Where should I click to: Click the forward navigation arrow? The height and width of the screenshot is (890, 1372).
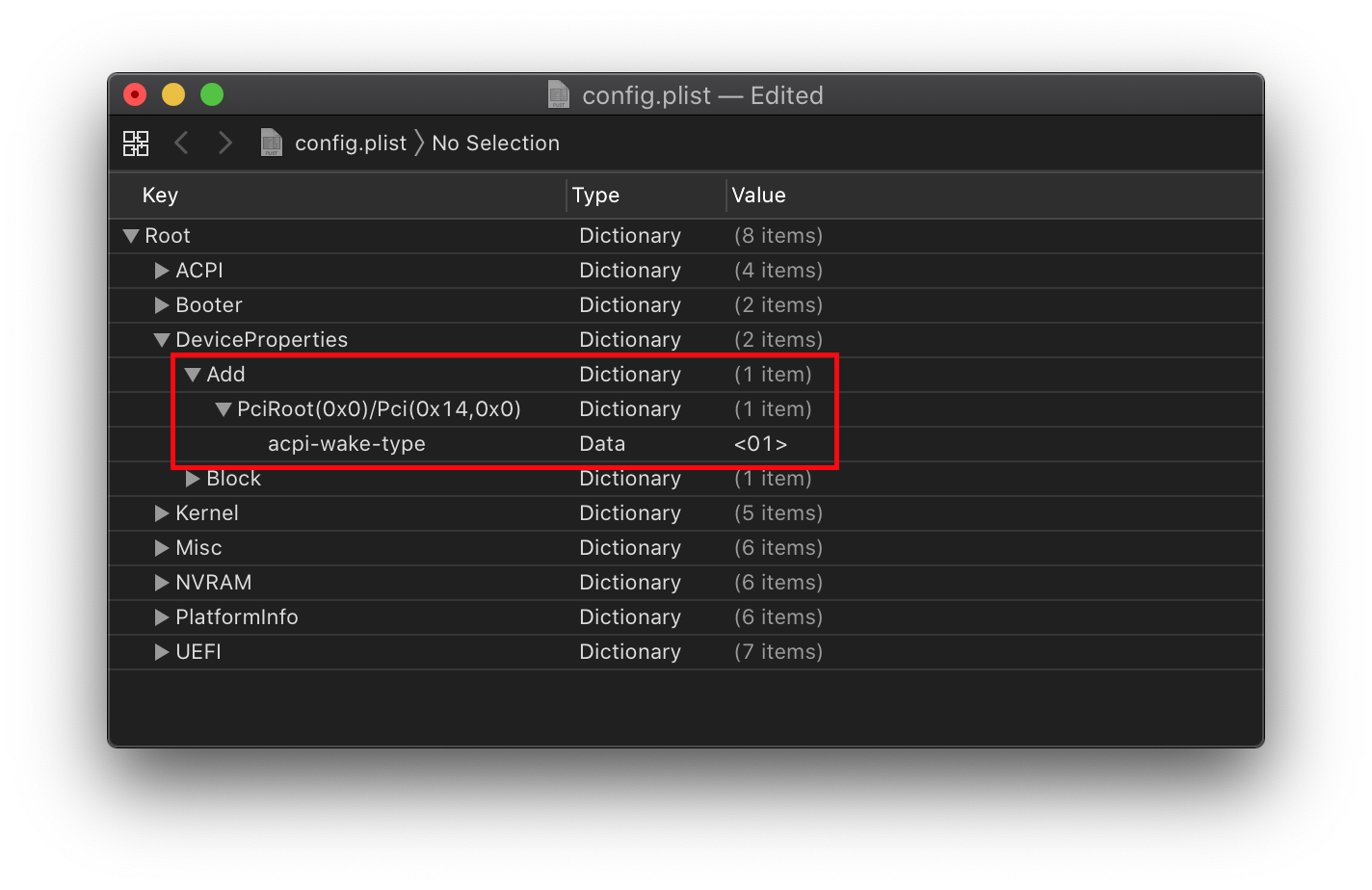point(225,144)
